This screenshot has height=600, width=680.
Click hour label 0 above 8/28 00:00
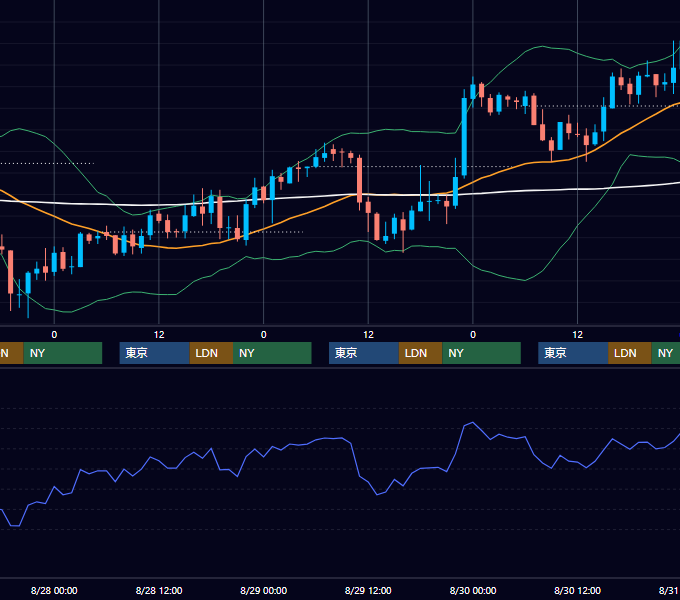click(x=54, y=335)
